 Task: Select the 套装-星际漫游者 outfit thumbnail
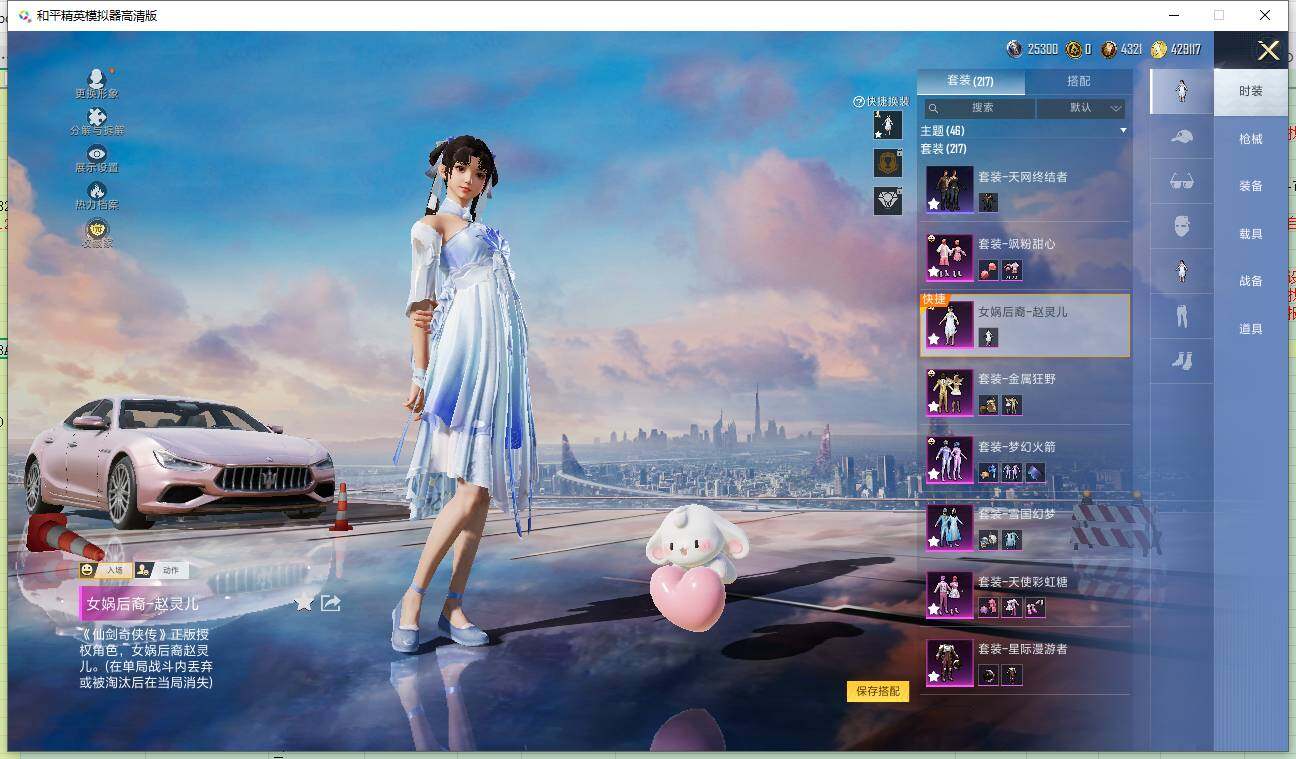949,662
